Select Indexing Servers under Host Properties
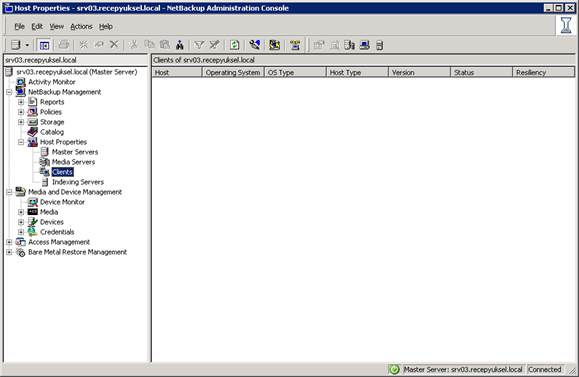Viewport: 579px width, 377px height. [78, 182]
